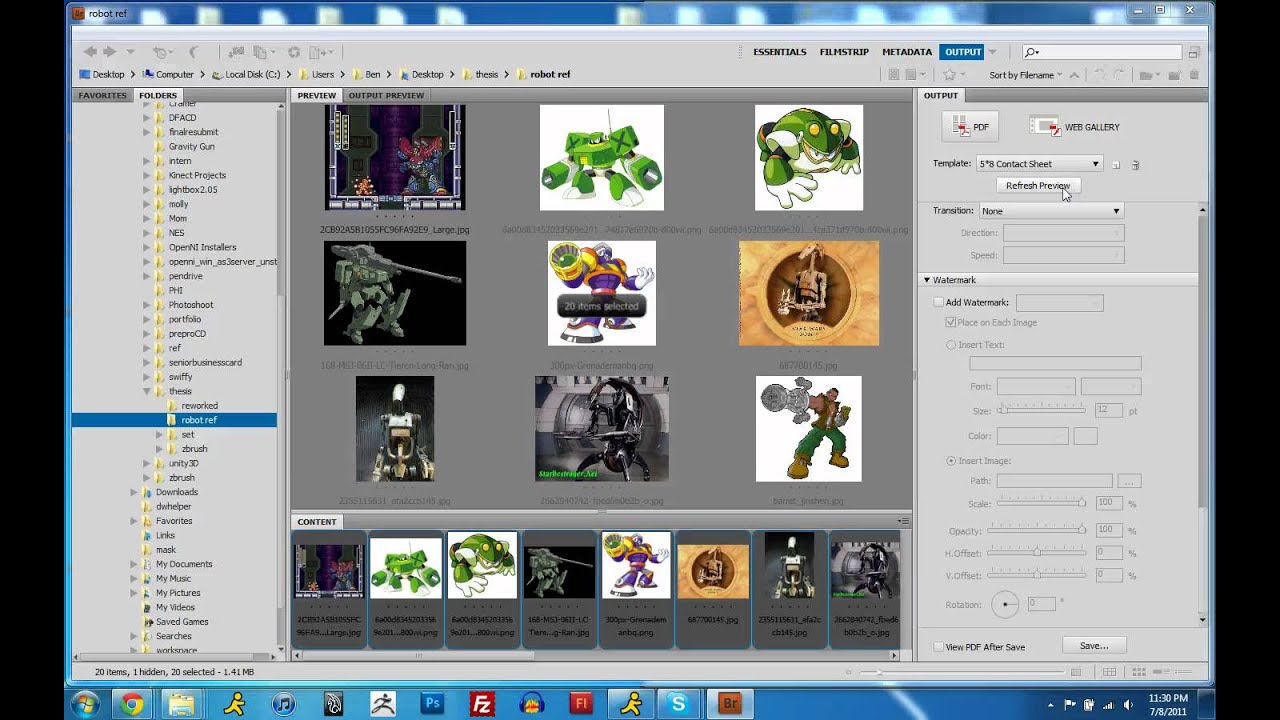Viewport: 1280px width, 720px height.
Task: Click the Users breadcrumb in path bar
Action: tap(322, 75)
